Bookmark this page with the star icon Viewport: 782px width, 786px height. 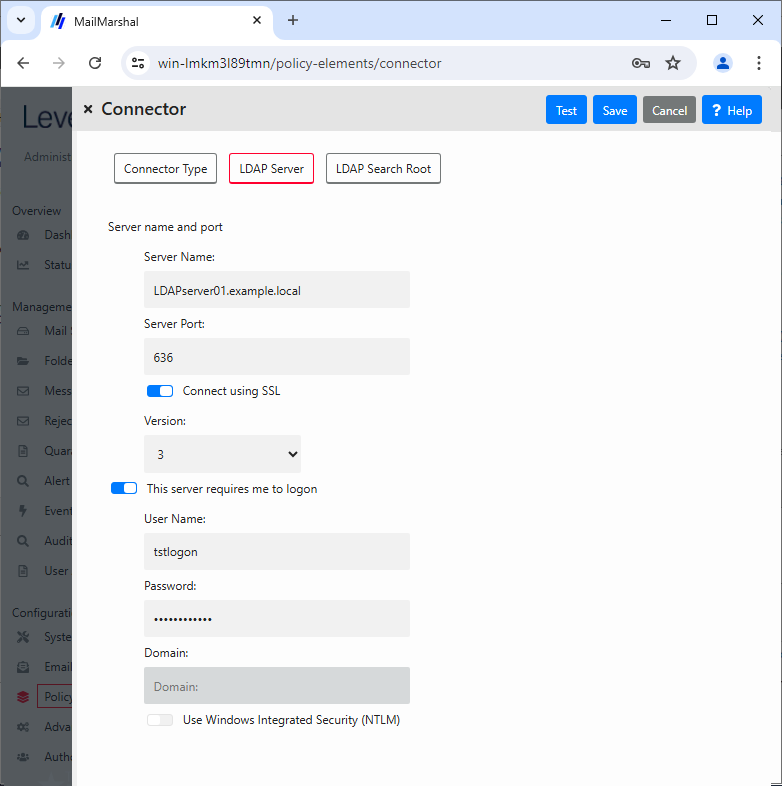pyautogui.click(x=673, y=63)
